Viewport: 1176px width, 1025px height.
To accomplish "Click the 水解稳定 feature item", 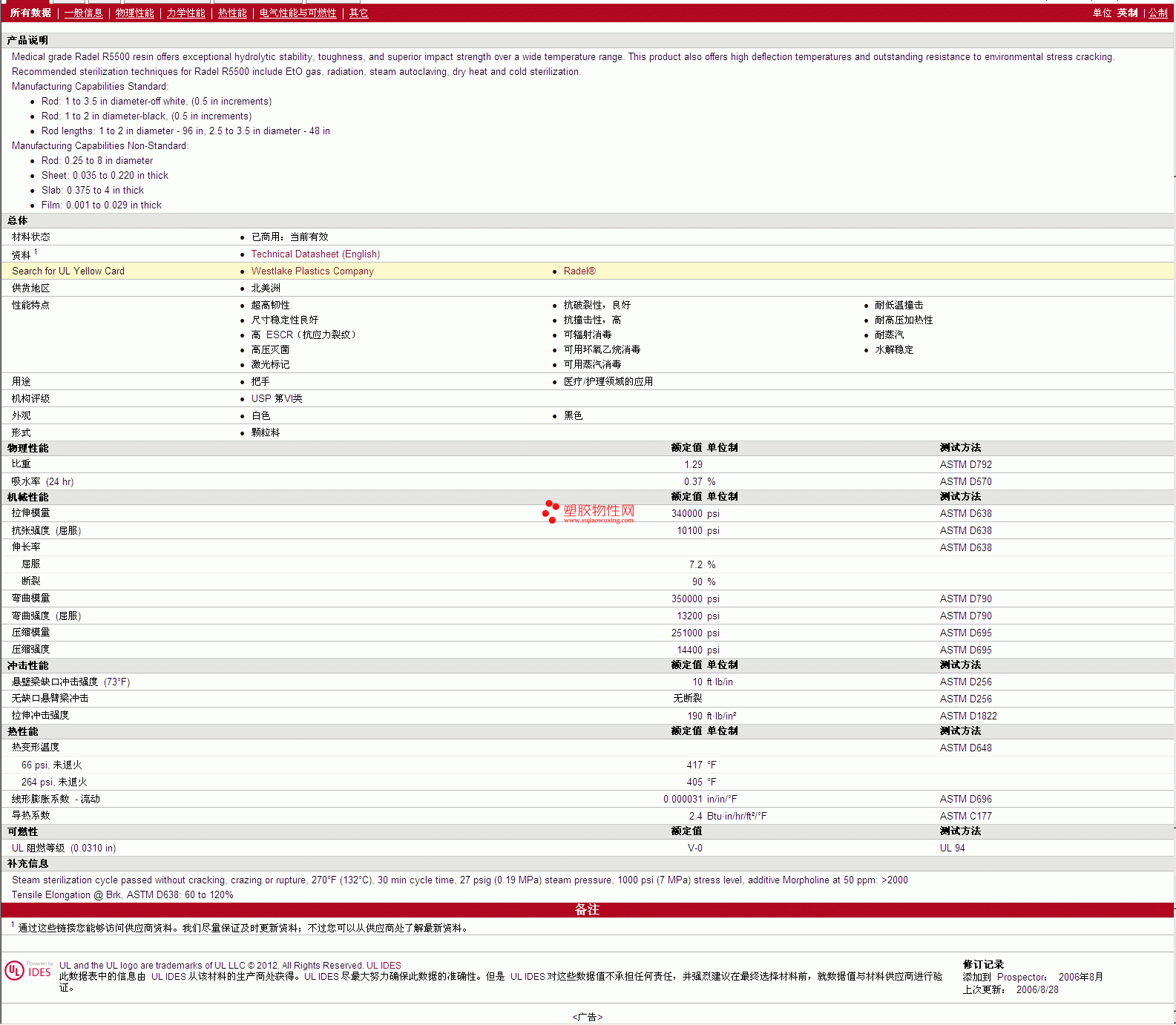I will (894, 349).
